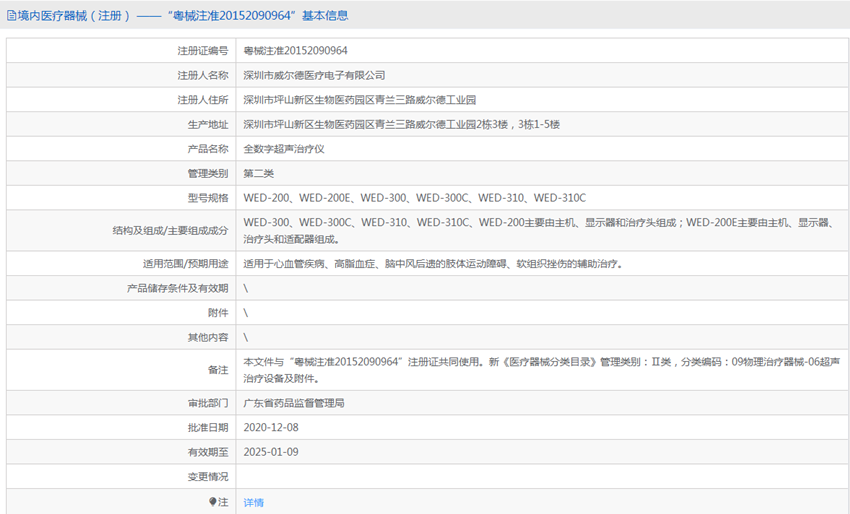The width and height of the screenshot is (850, 514).
Task: Click the 管理类别 label
Action: (208, 174)
